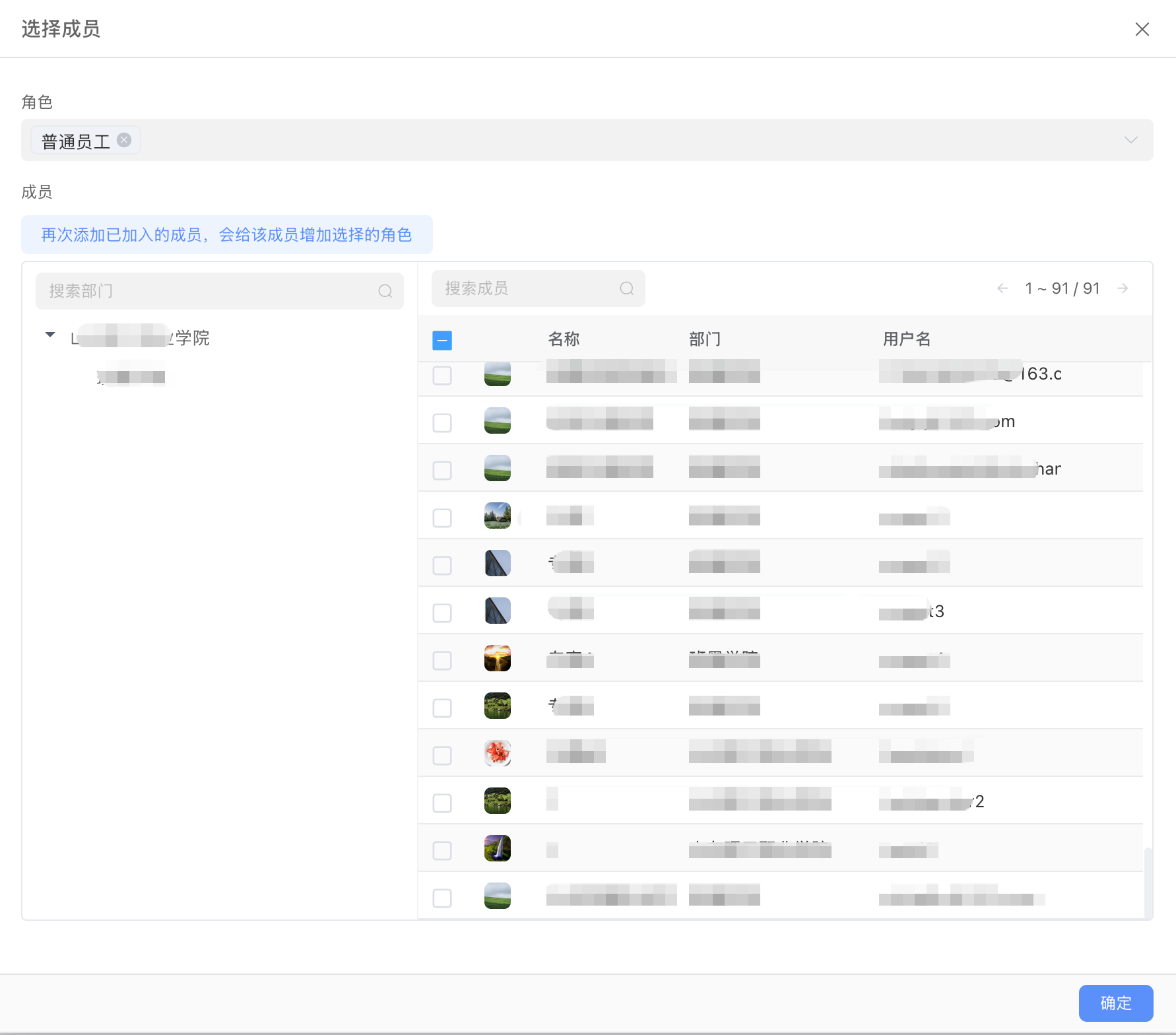Click the department search magnifier icon

[x=385, y=290]
